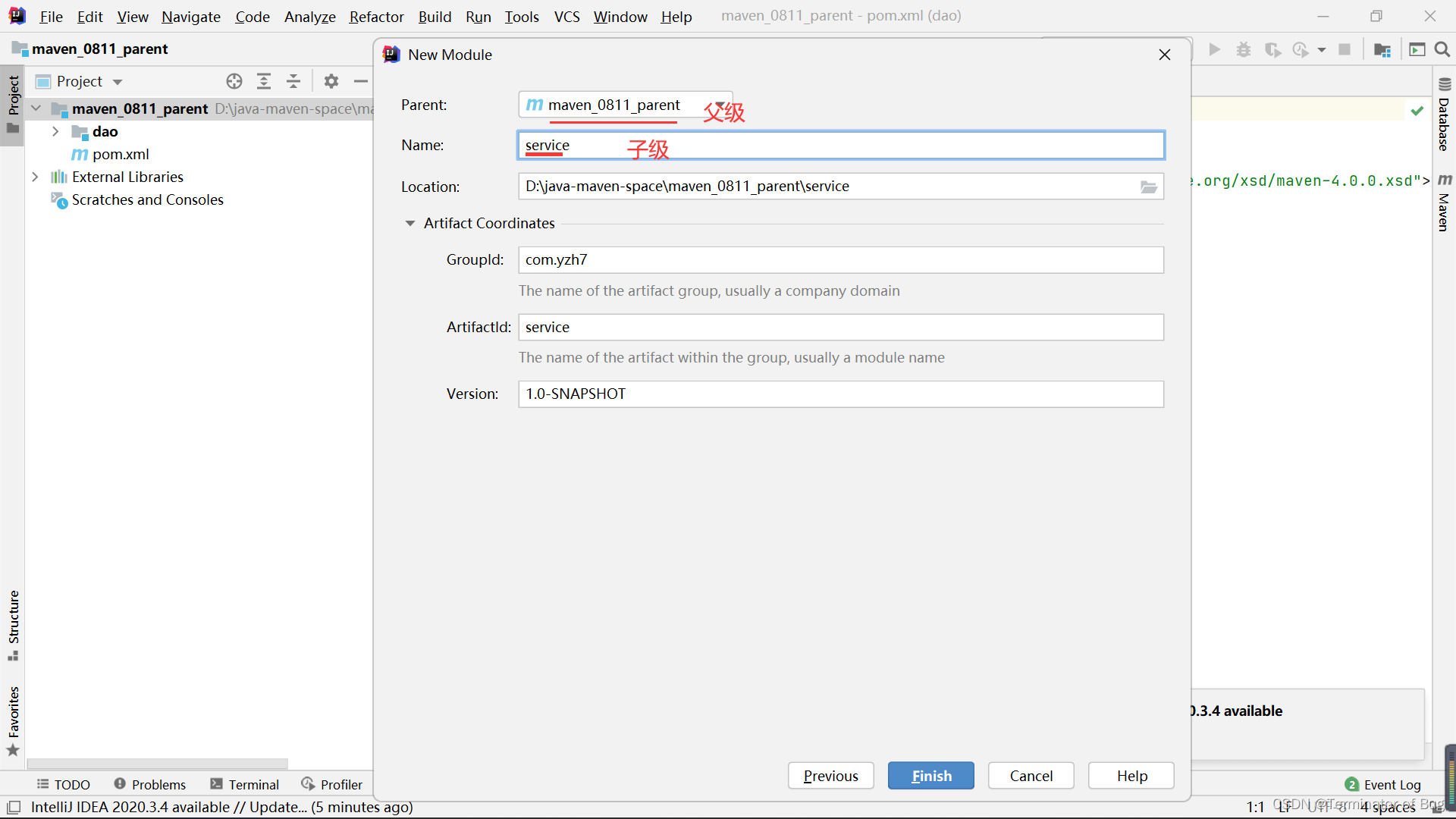Click the Expand All icon in Project panel
Image resolution: width=1456 pixels, height=819 pixels.
(x=264, y=81)
